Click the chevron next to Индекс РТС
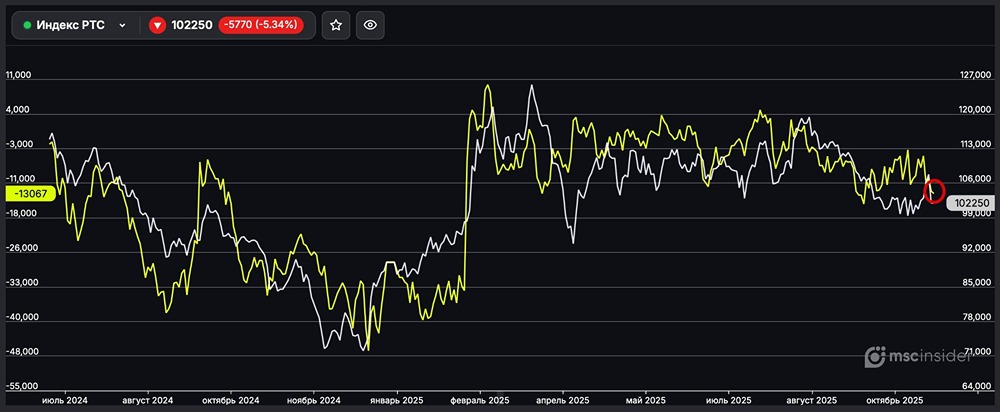Image resolution: width=1000 pixels, height=412 pixels. click(x=122, y=26)
